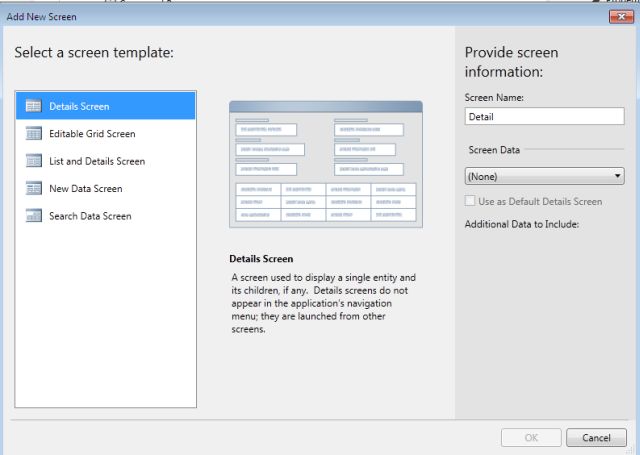Select the Details Screen template label
This screenshot has width=640, height=455.
click(x=79, y=107)
